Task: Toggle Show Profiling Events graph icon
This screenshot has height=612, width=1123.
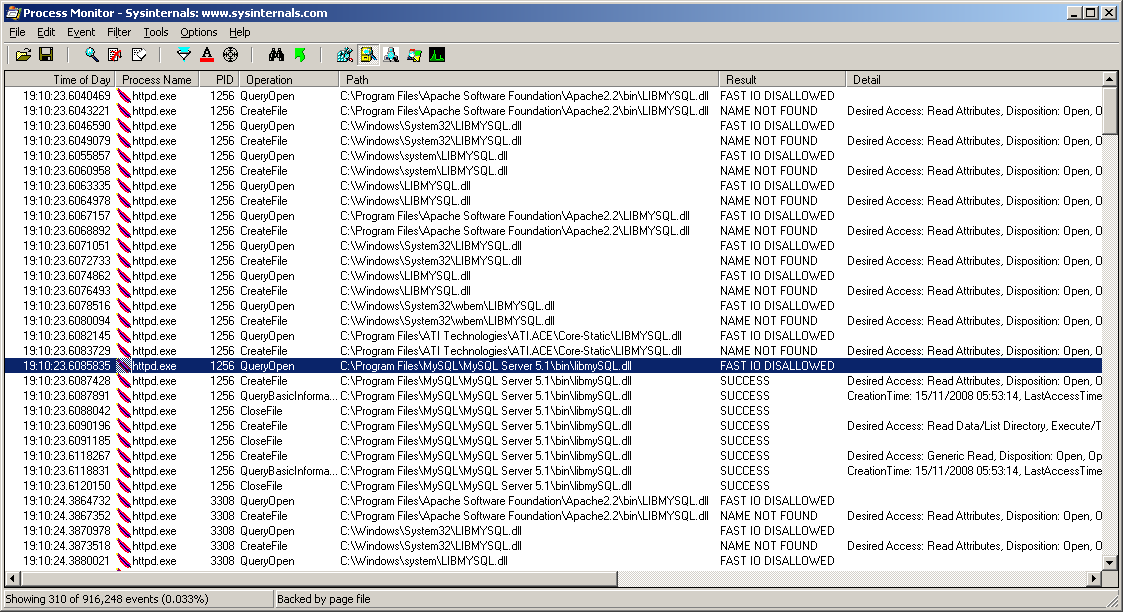Action: point(437,55)
